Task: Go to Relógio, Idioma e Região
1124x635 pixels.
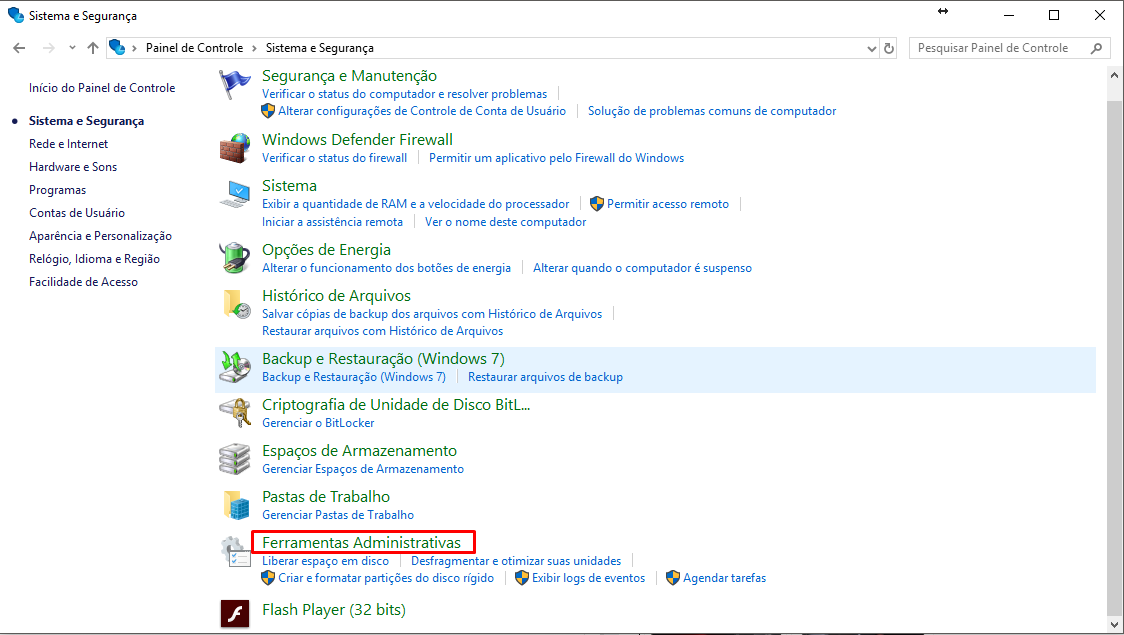Action: pyautogui.click(x=94, y=259)
